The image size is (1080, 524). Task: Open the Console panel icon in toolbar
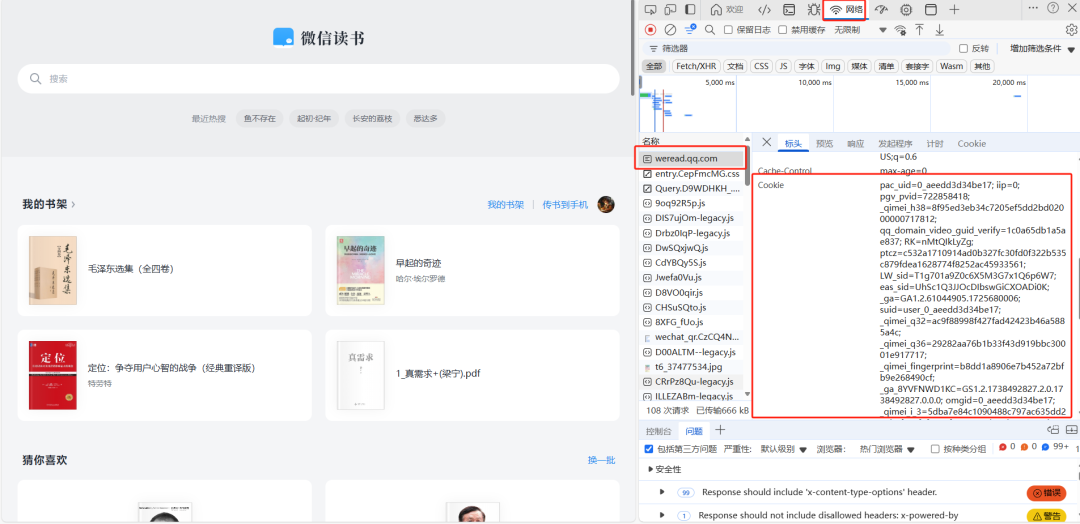(x=789, y=10)
